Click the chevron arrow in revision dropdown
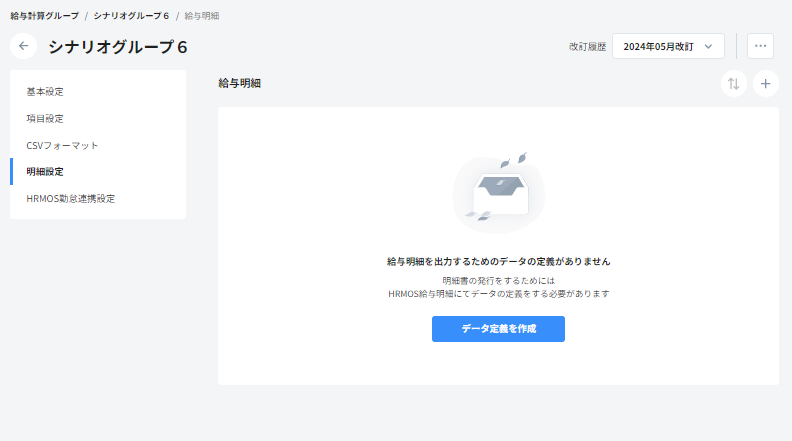This screenshot has height=441, width=792. (x=708, y=46)
